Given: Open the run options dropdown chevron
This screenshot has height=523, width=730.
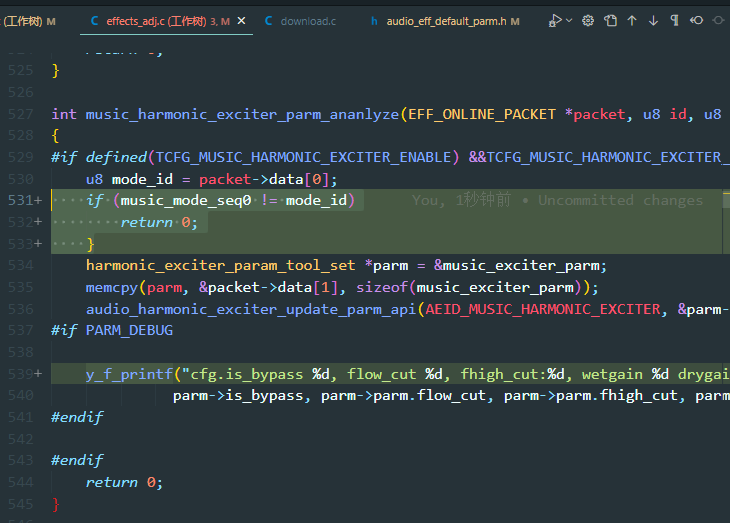Looking at the screenshot, I should click(569, 20).
